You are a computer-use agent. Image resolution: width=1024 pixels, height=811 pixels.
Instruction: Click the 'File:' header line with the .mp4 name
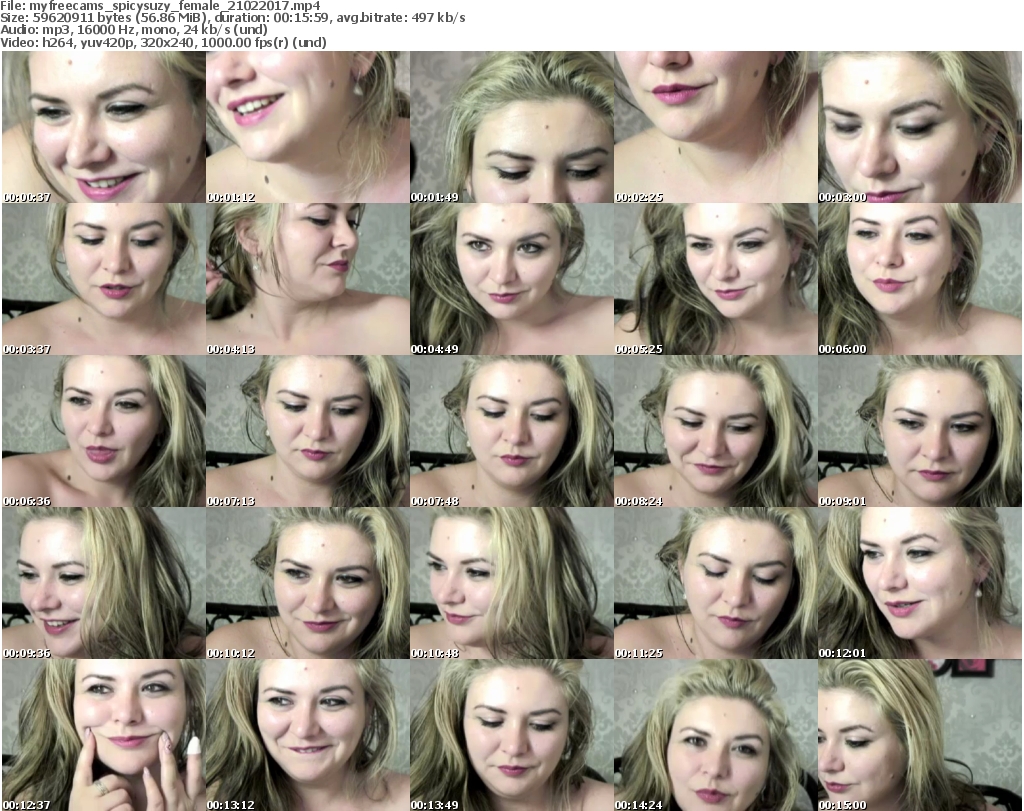160,6
